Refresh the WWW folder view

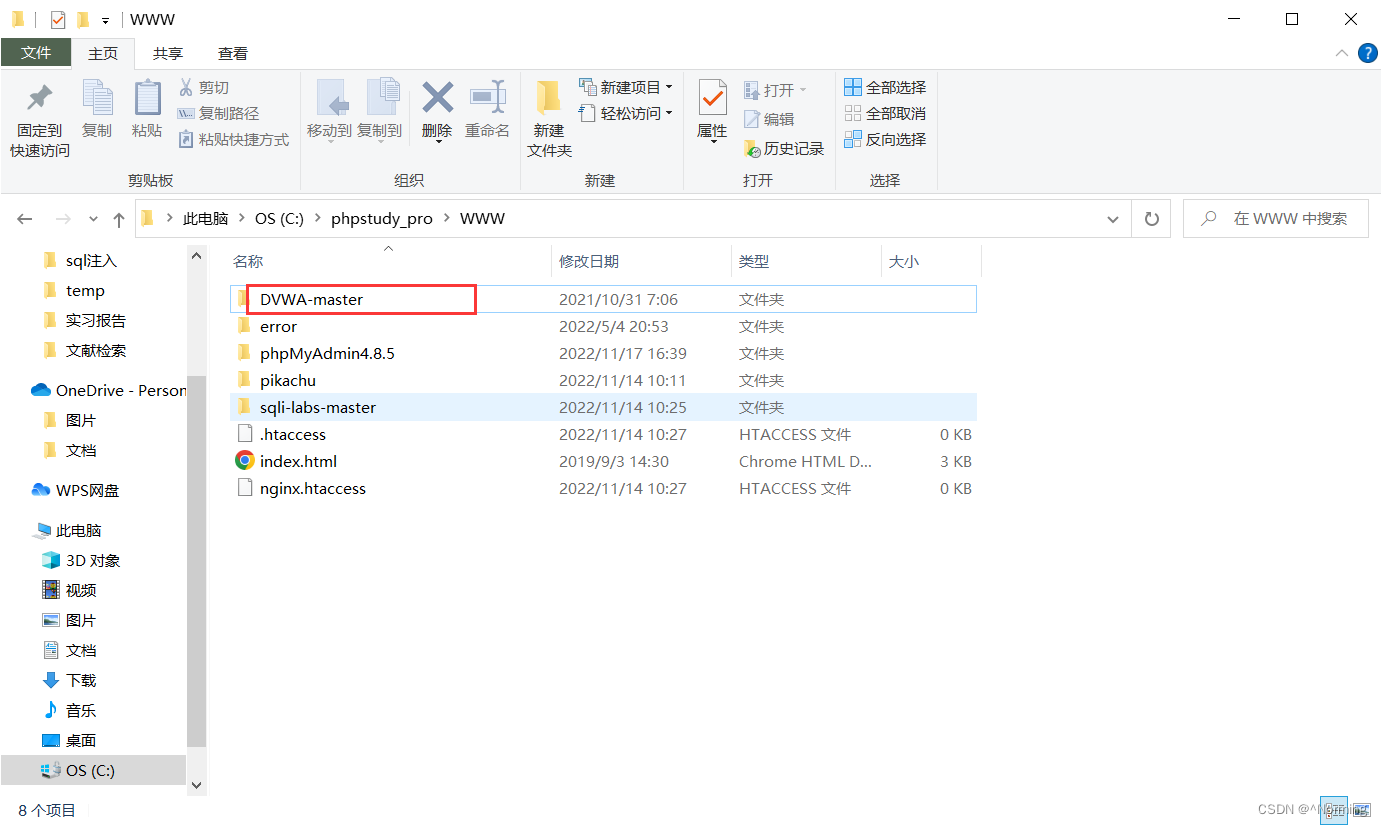pyautogui.click(x=1151, y=219)
